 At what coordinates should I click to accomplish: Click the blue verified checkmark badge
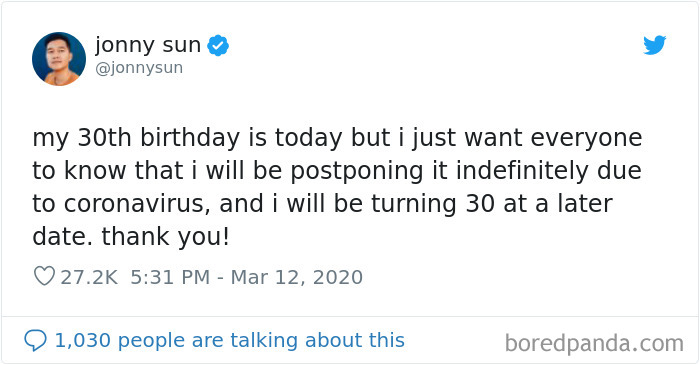tap(218, 46)
